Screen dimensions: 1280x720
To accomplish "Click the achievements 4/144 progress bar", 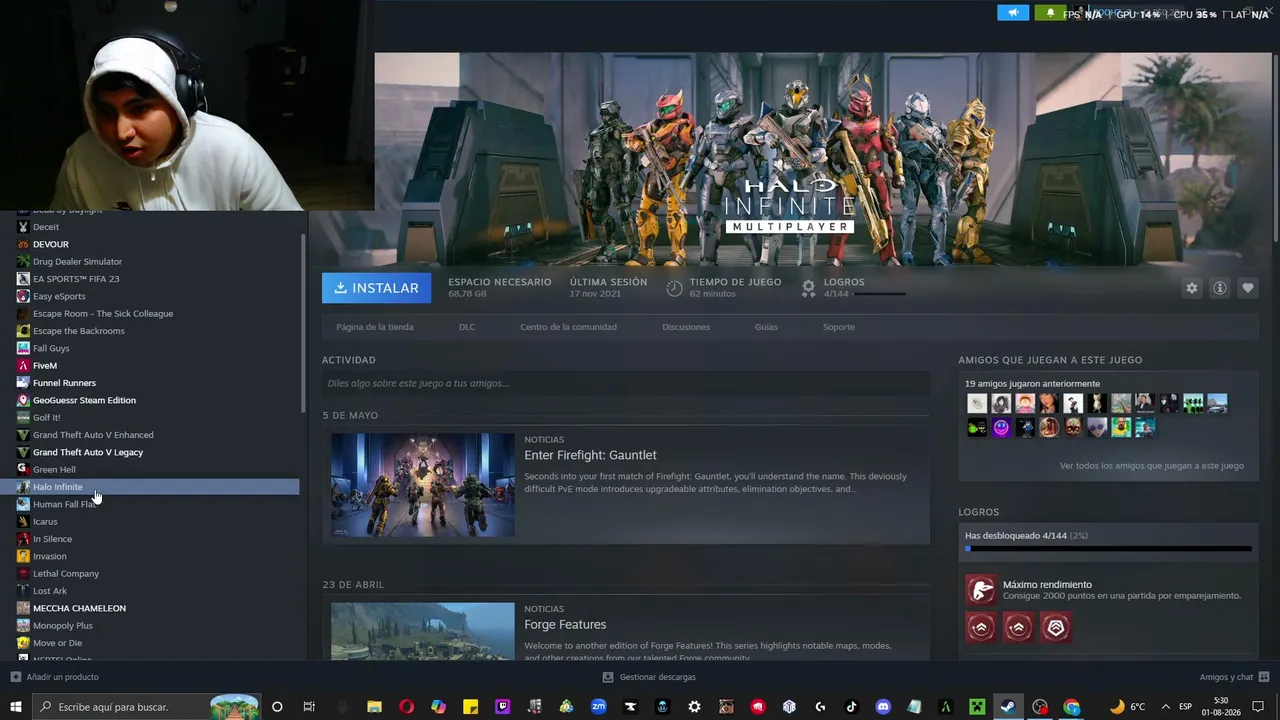I will 1108,549.
